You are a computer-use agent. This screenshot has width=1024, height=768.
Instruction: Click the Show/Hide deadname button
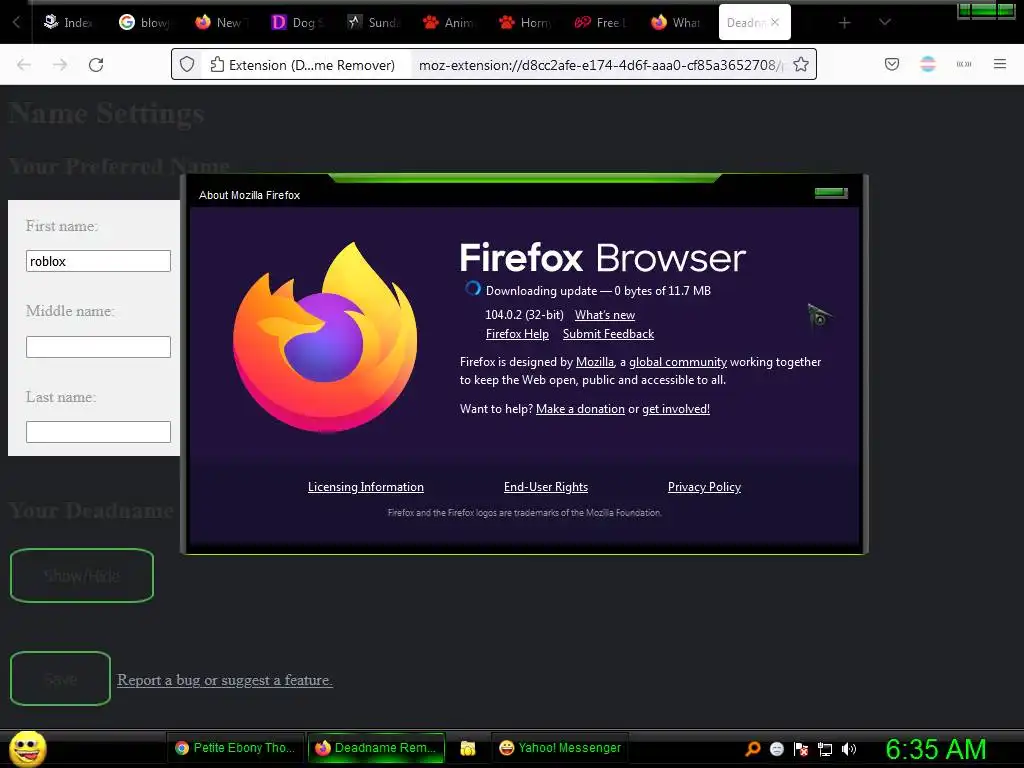82,575
